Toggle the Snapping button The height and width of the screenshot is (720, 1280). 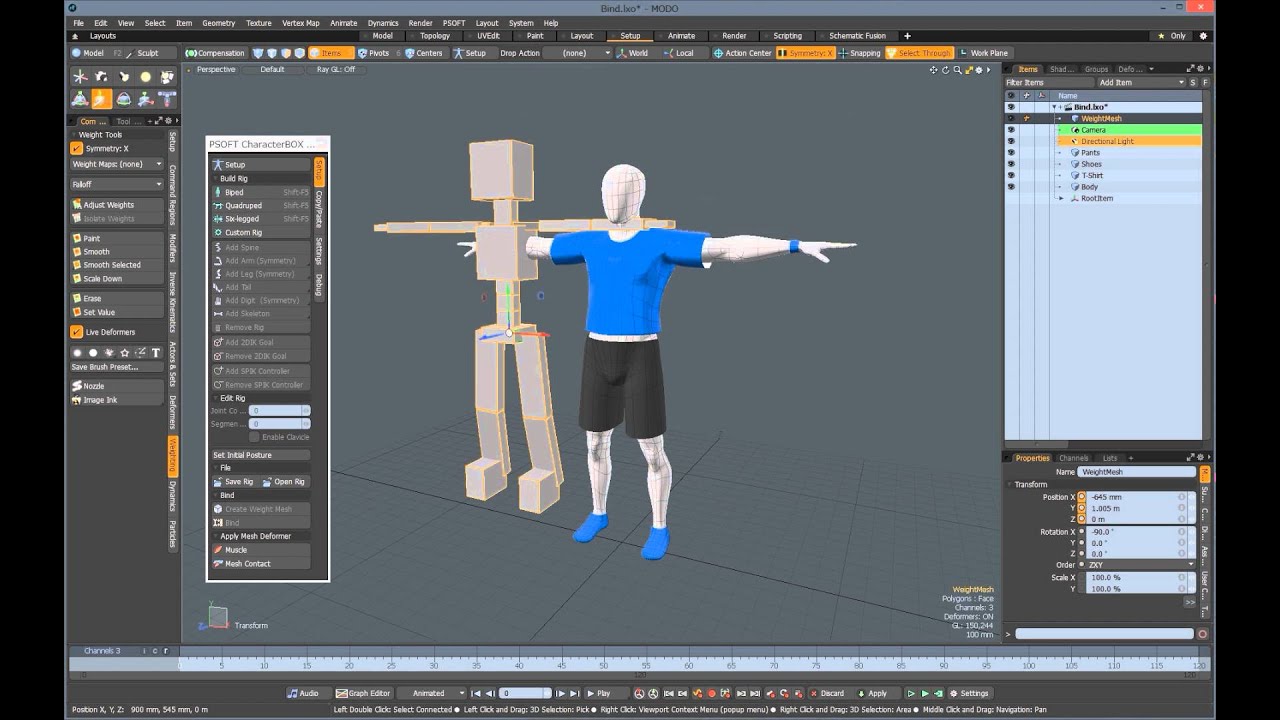click(x=859, y=53)
